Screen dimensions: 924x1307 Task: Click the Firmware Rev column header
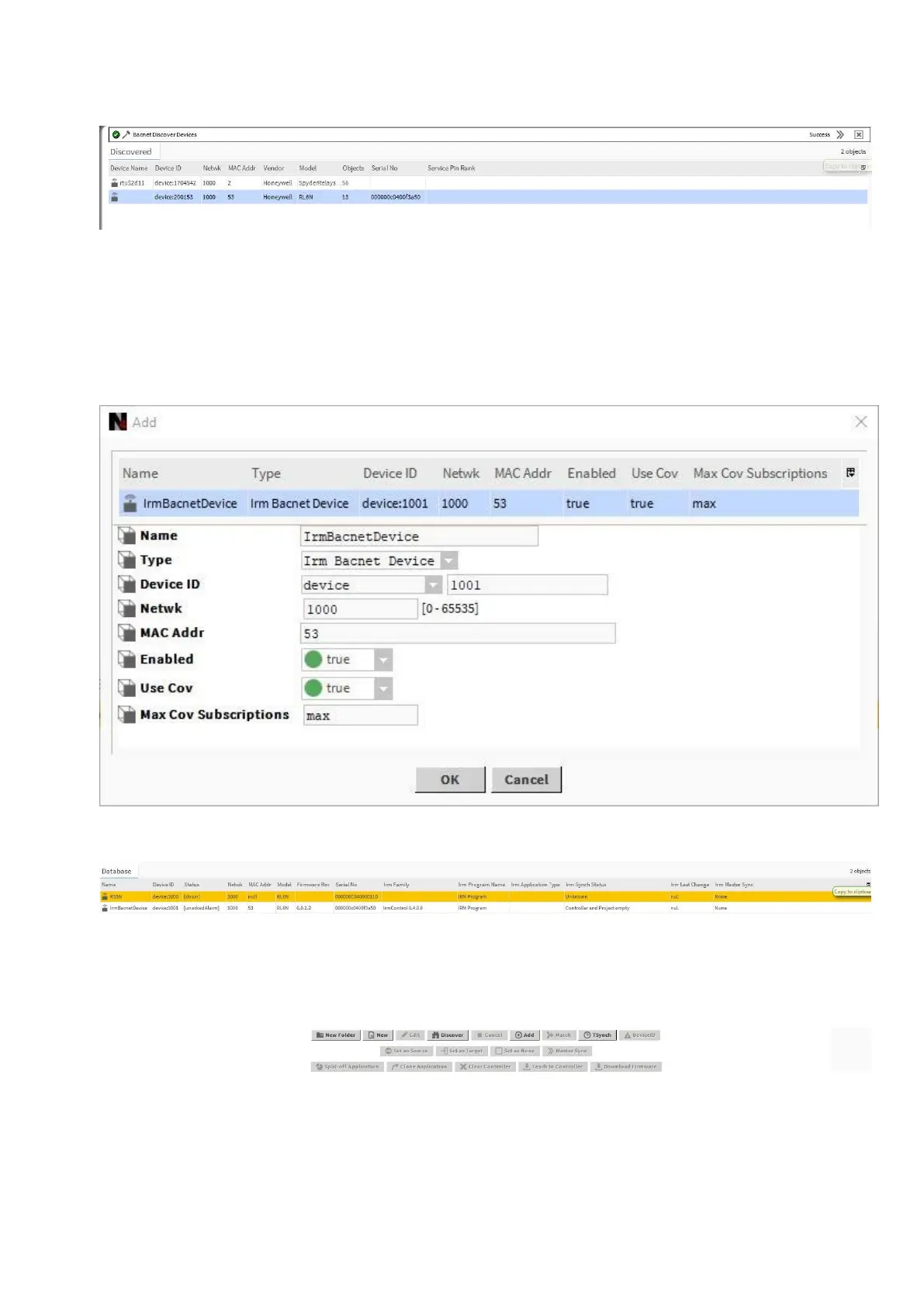(x=313, y=884)
